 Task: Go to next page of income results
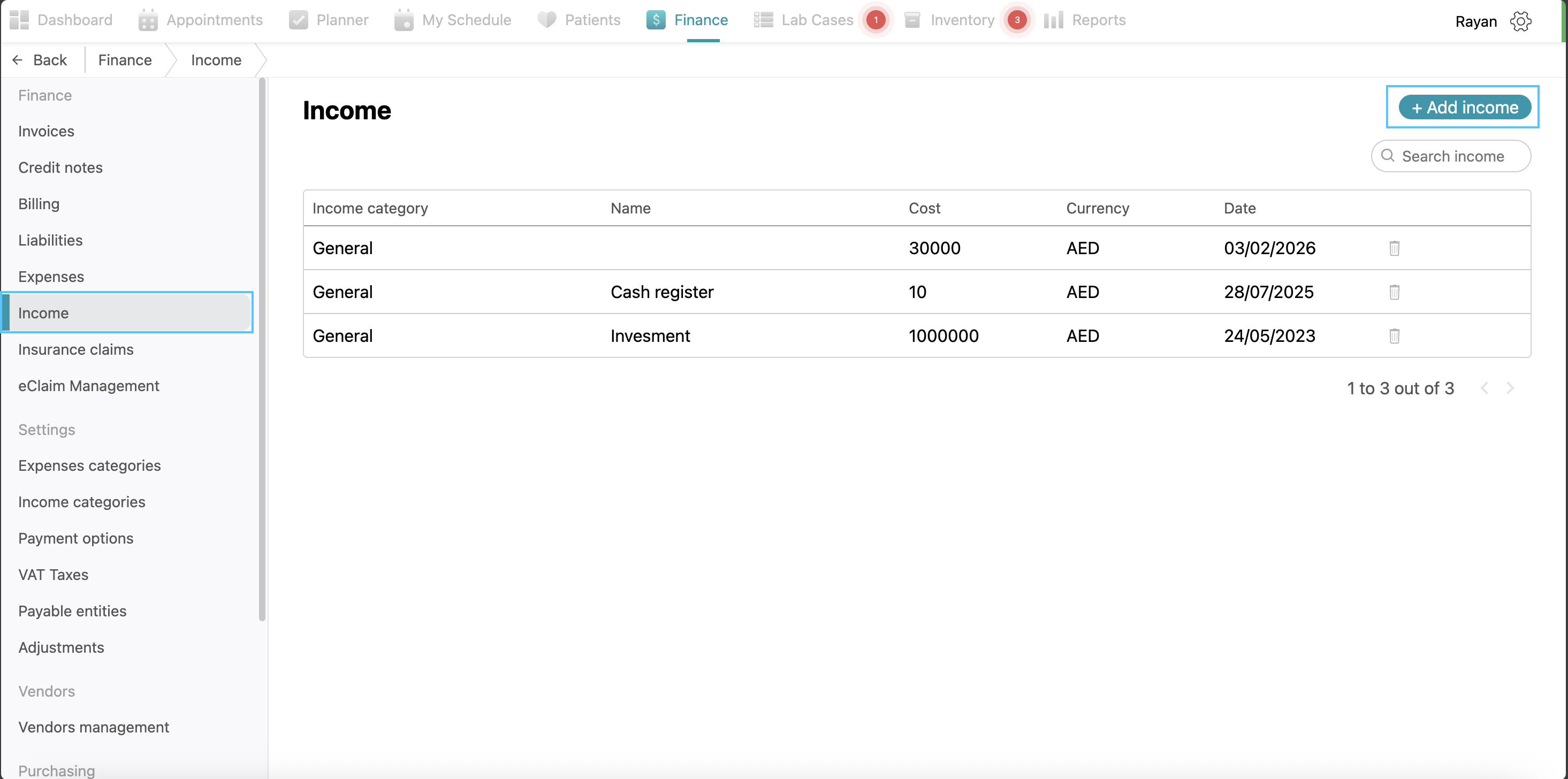pos(1510,388)
